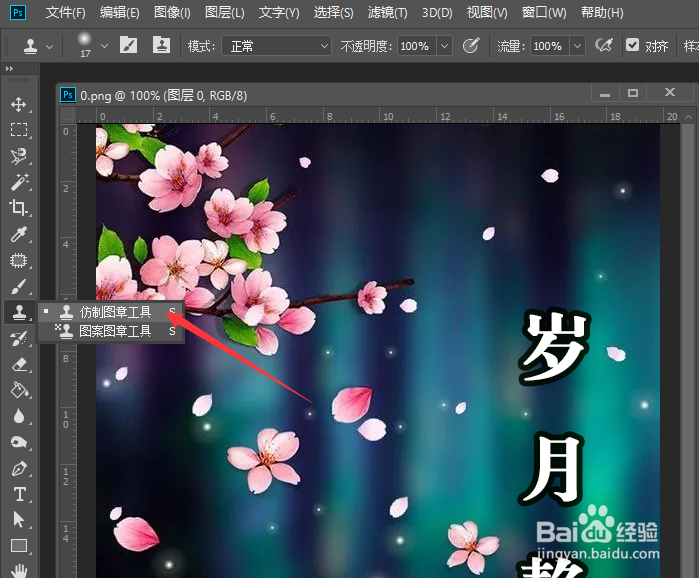Toggle the Aligned (对齐) checkbox

(x=632, y=45)
